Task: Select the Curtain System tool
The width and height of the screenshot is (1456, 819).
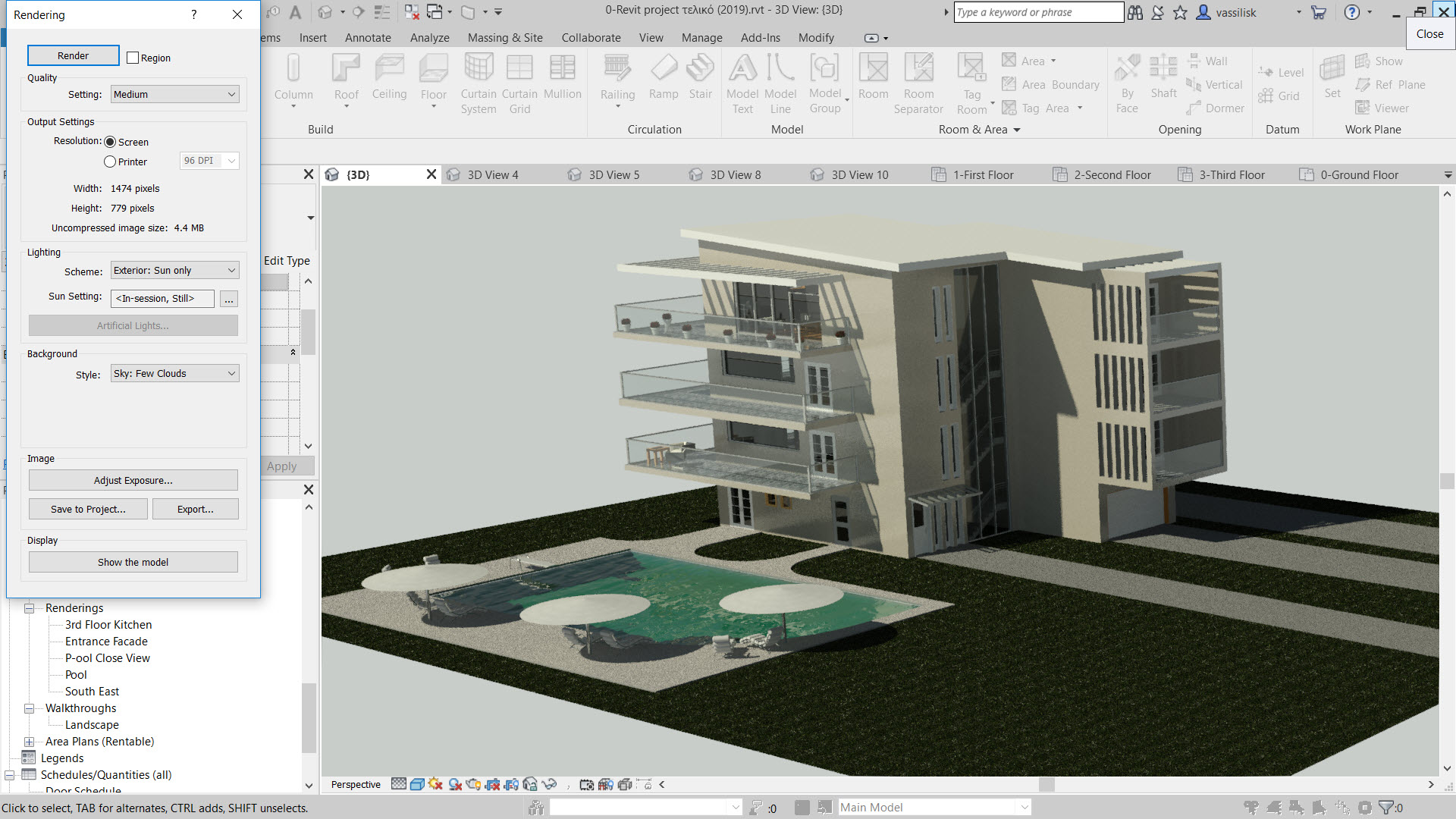Action: pyautogui.click(x=479, y=84)
